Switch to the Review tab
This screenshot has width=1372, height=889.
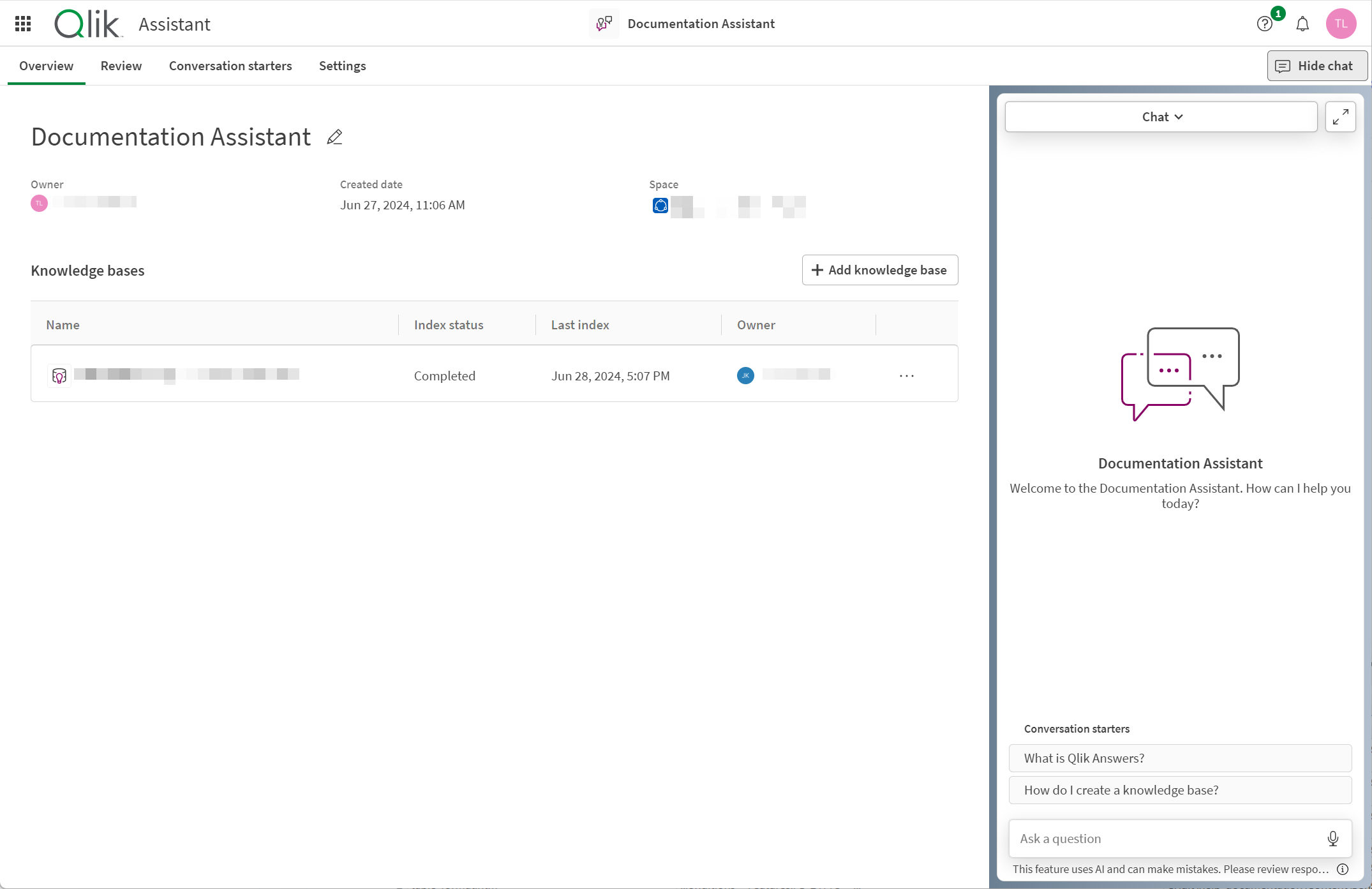click(121, 66)
